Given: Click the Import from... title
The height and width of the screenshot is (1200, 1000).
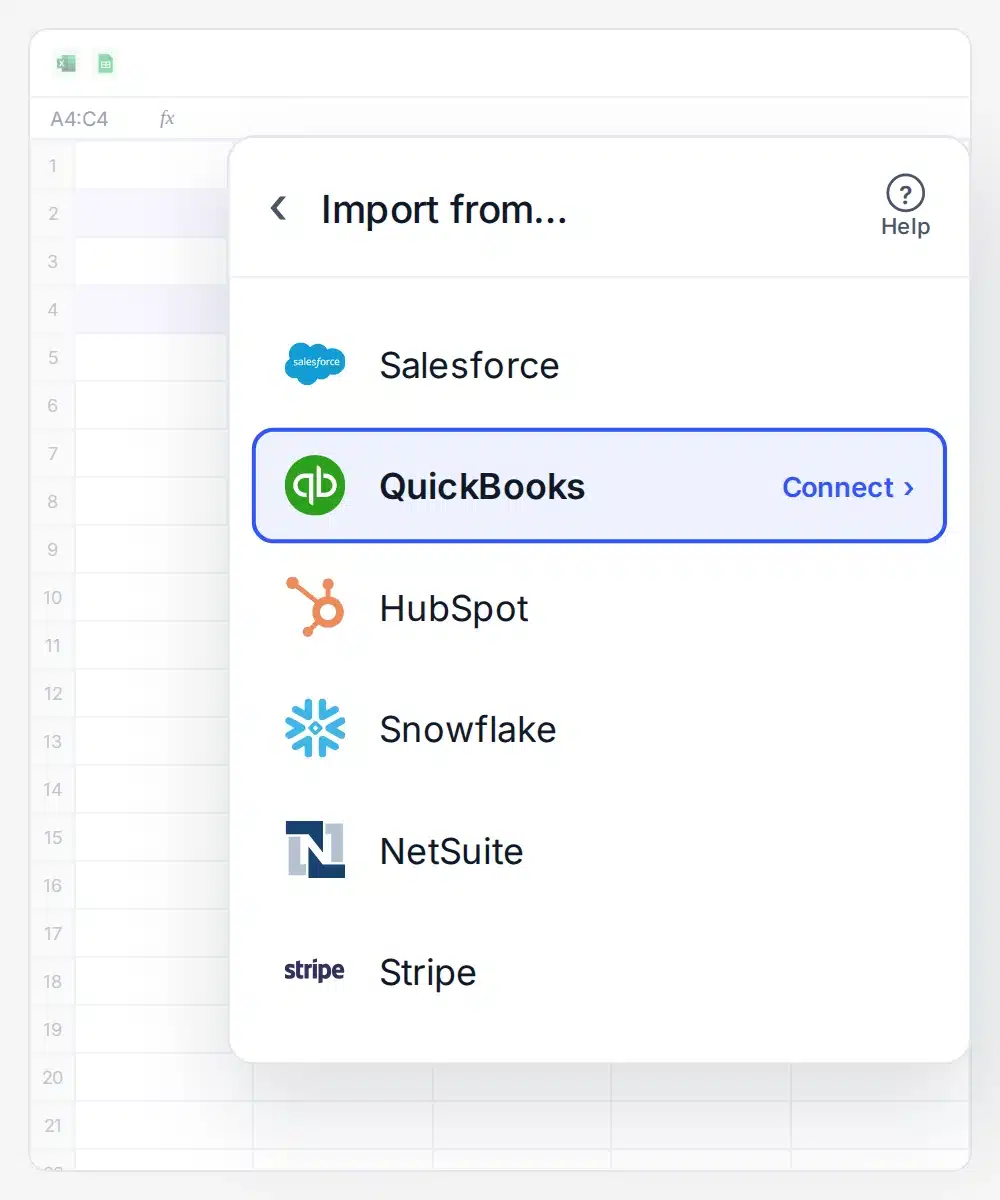Looking at the screenshot, I should [x=444, y=210].
